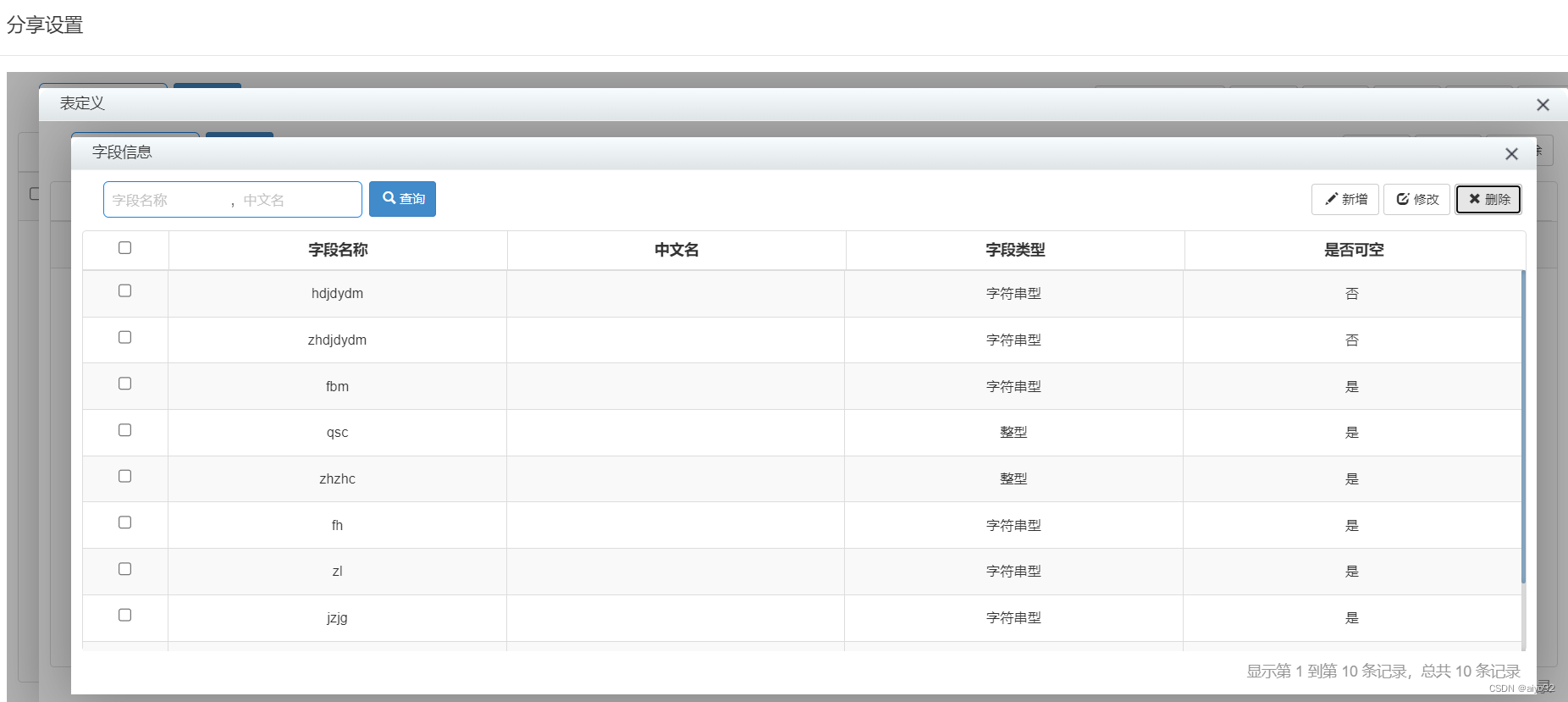Image resolution: width=1568 pixels, height=702 pixels.
Task: Click the 字段类型 column header
Action: (x=1015, y=250)
